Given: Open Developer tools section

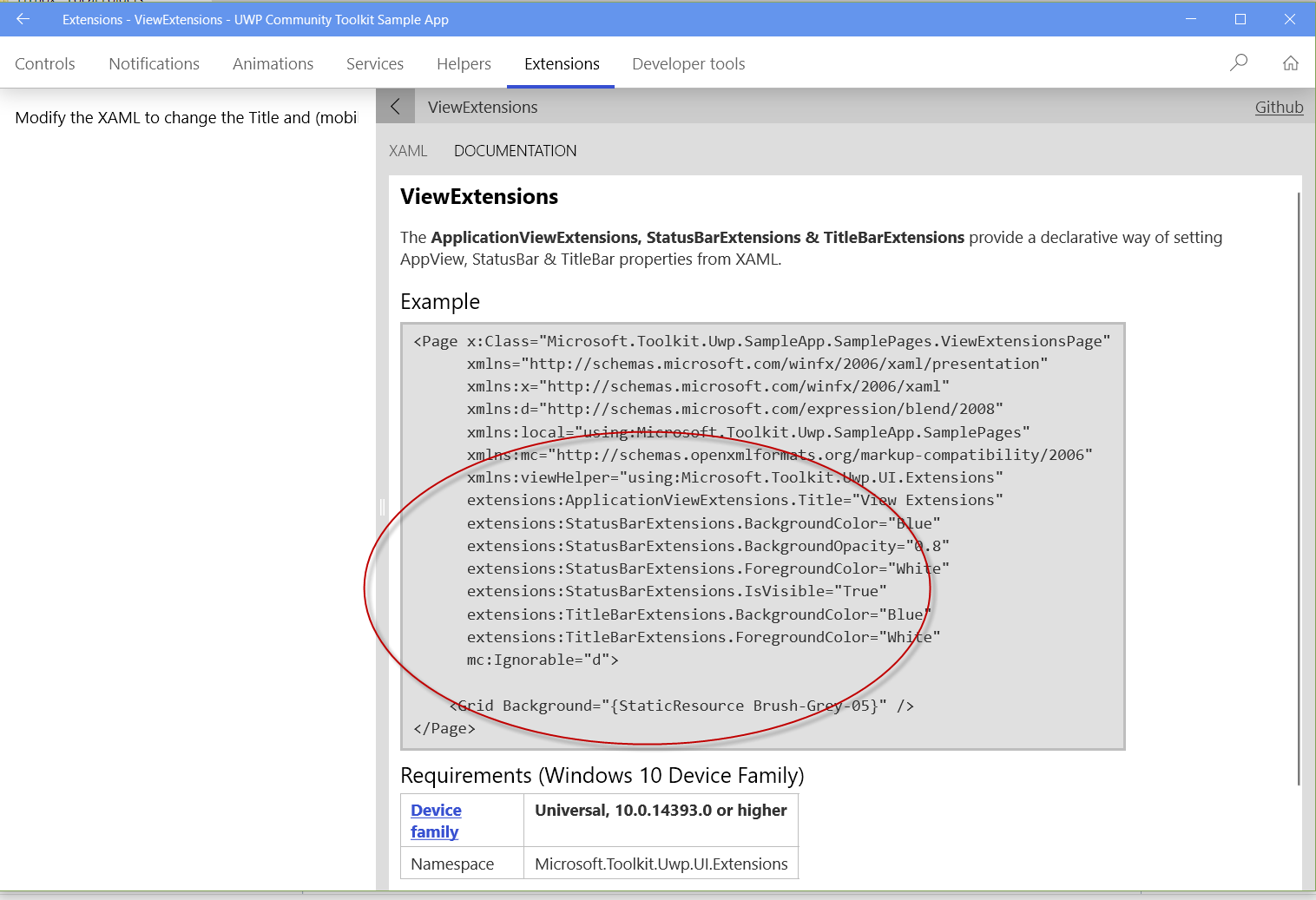Looking at the screenshot, I should coord(688,63).
